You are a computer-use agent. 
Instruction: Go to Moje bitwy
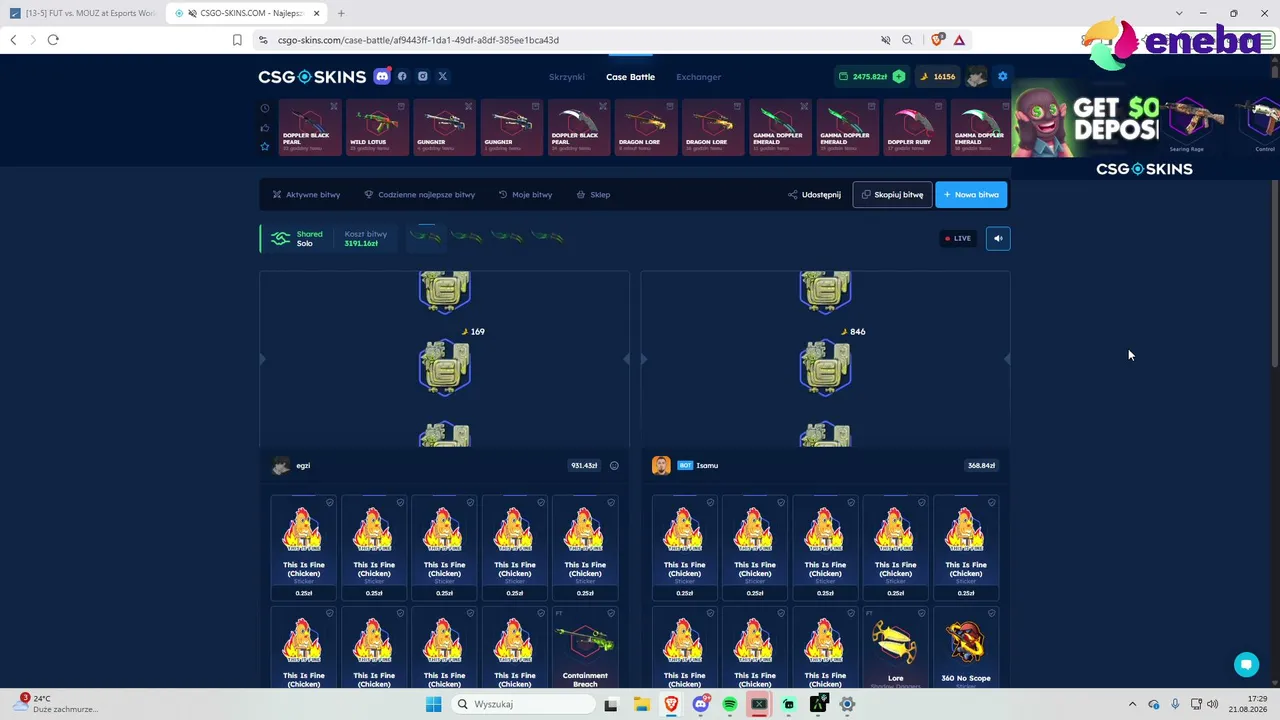click(x=526, y=195)
